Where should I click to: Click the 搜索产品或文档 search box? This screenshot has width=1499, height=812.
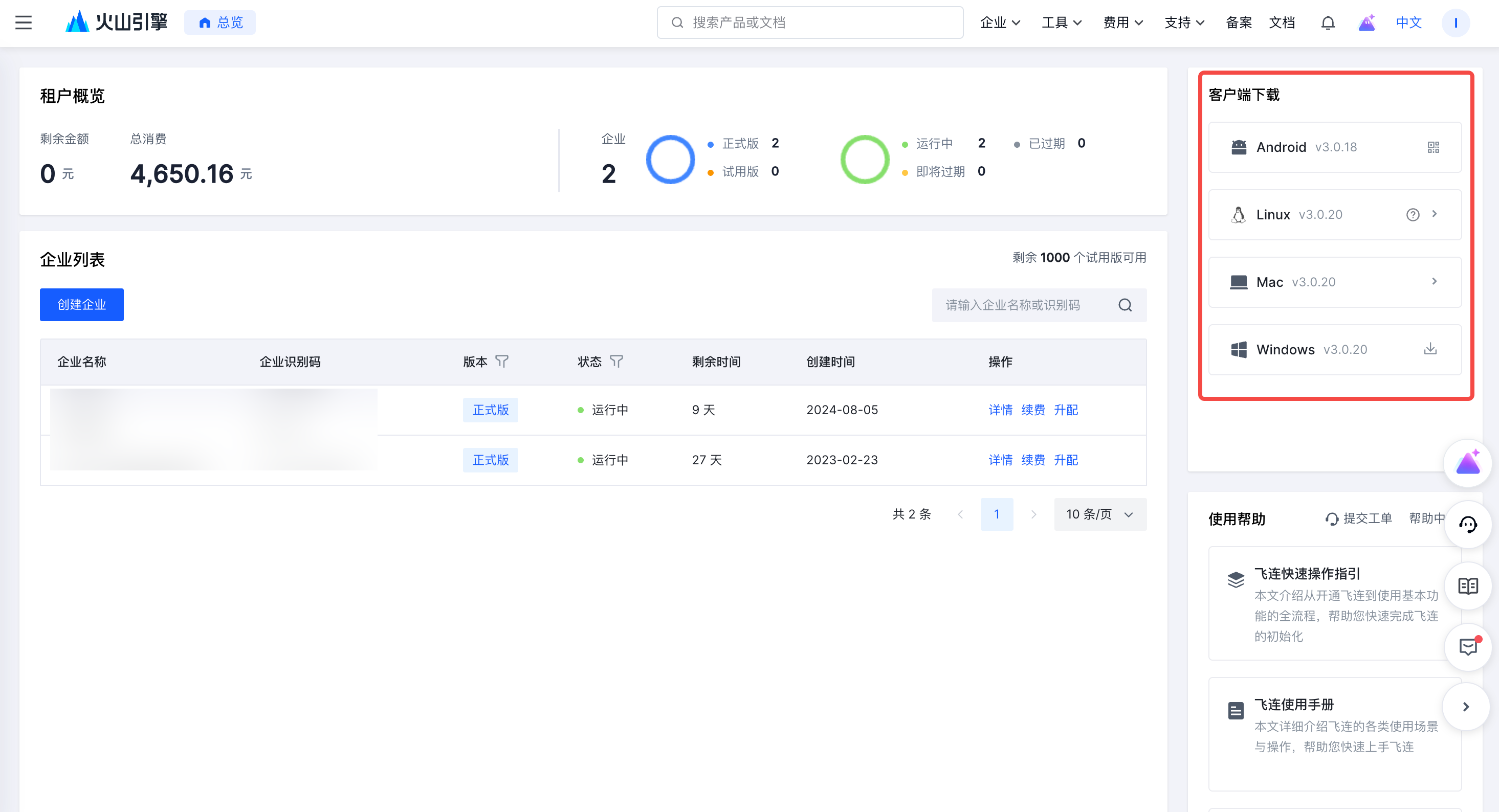point(809,22)
